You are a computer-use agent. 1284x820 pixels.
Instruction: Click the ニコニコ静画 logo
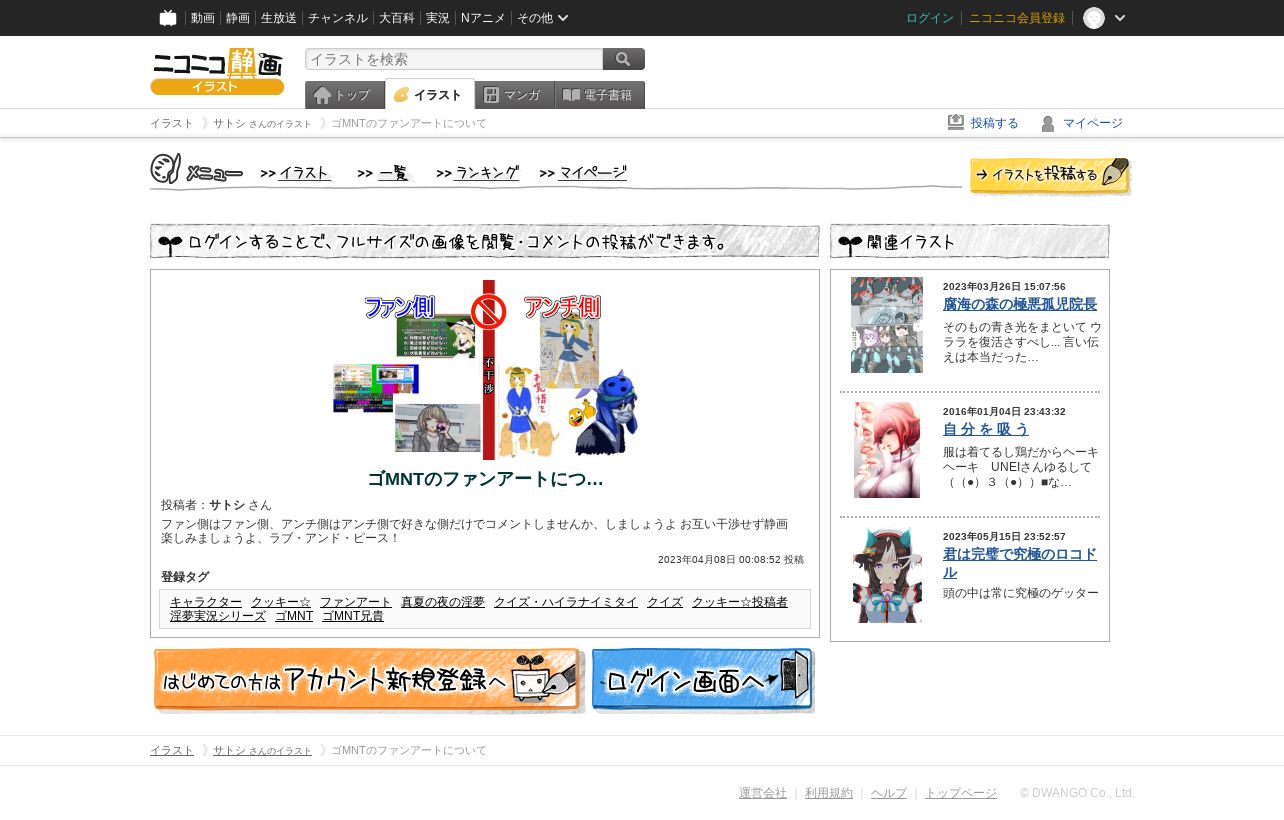tap(217, 71)
